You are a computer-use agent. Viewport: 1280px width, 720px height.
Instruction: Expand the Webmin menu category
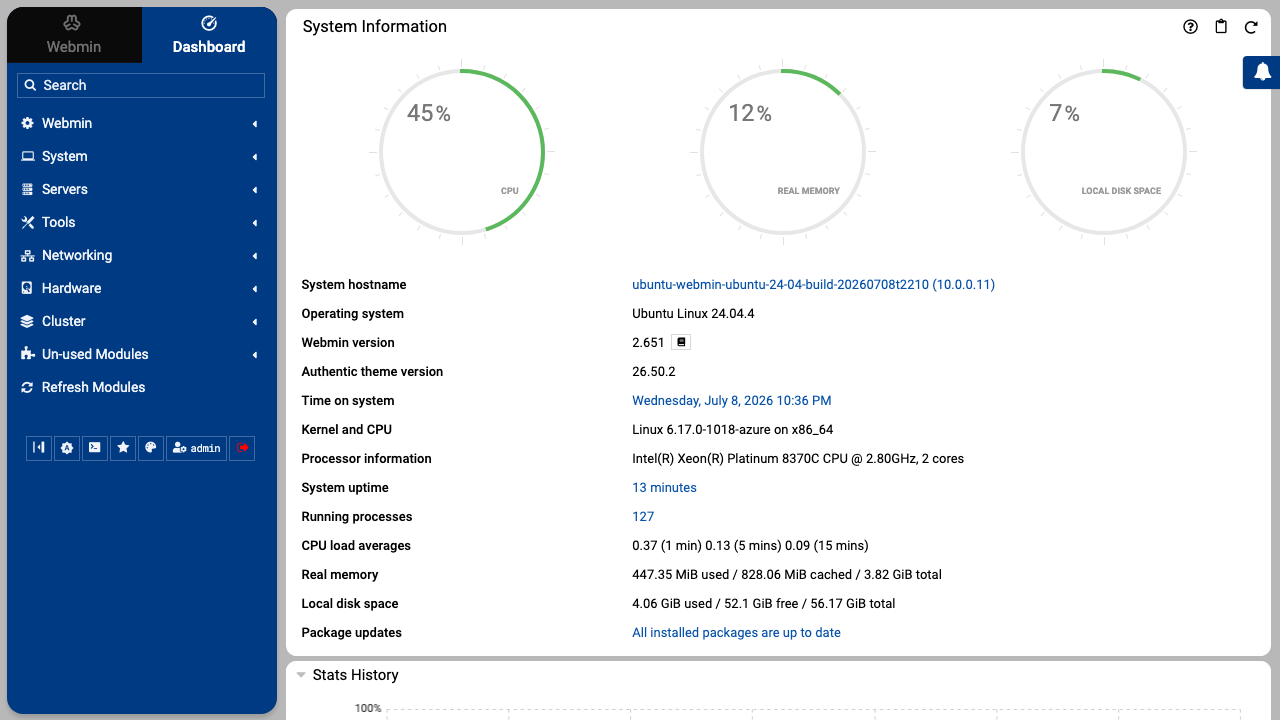click(141, 123)
